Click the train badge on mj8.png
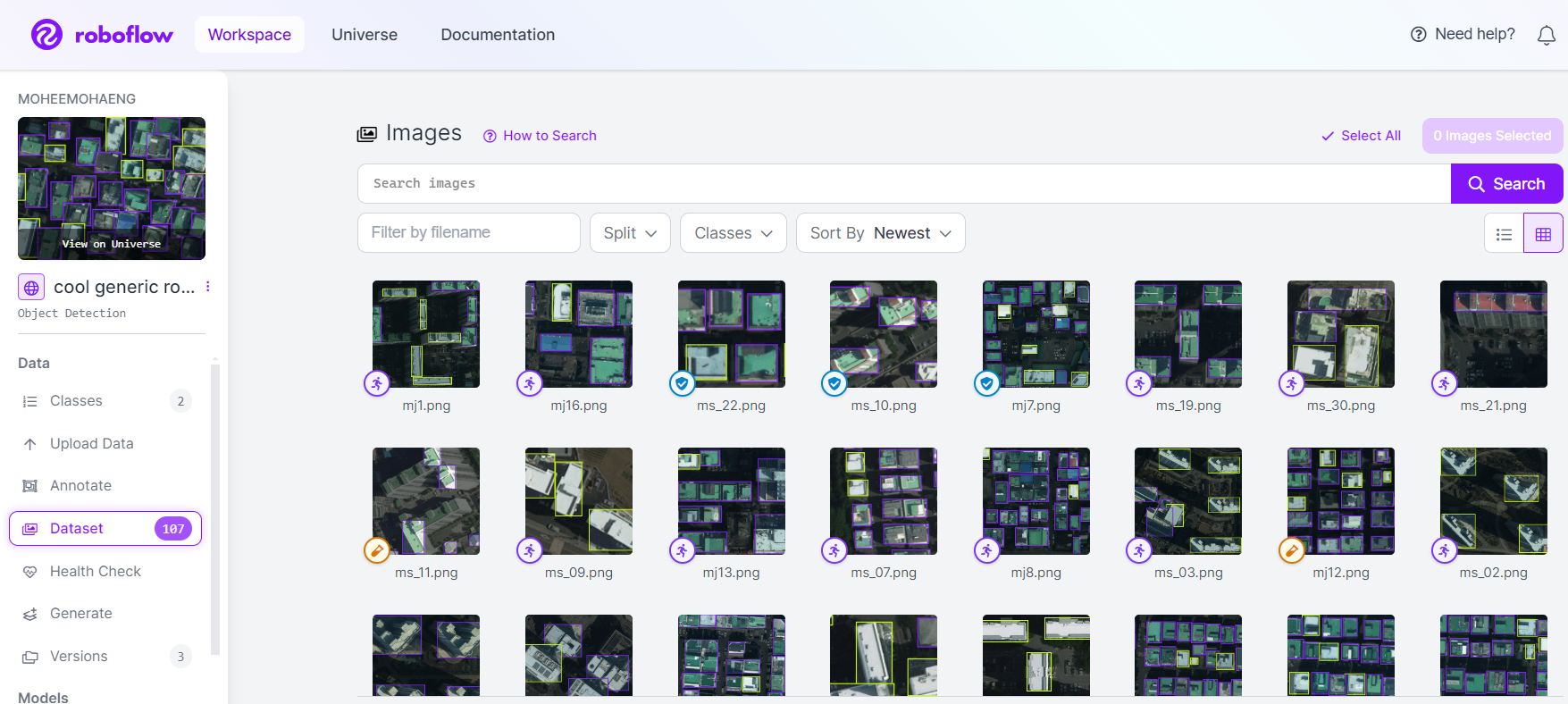1568x704 pixels. [x=987, y=550]
